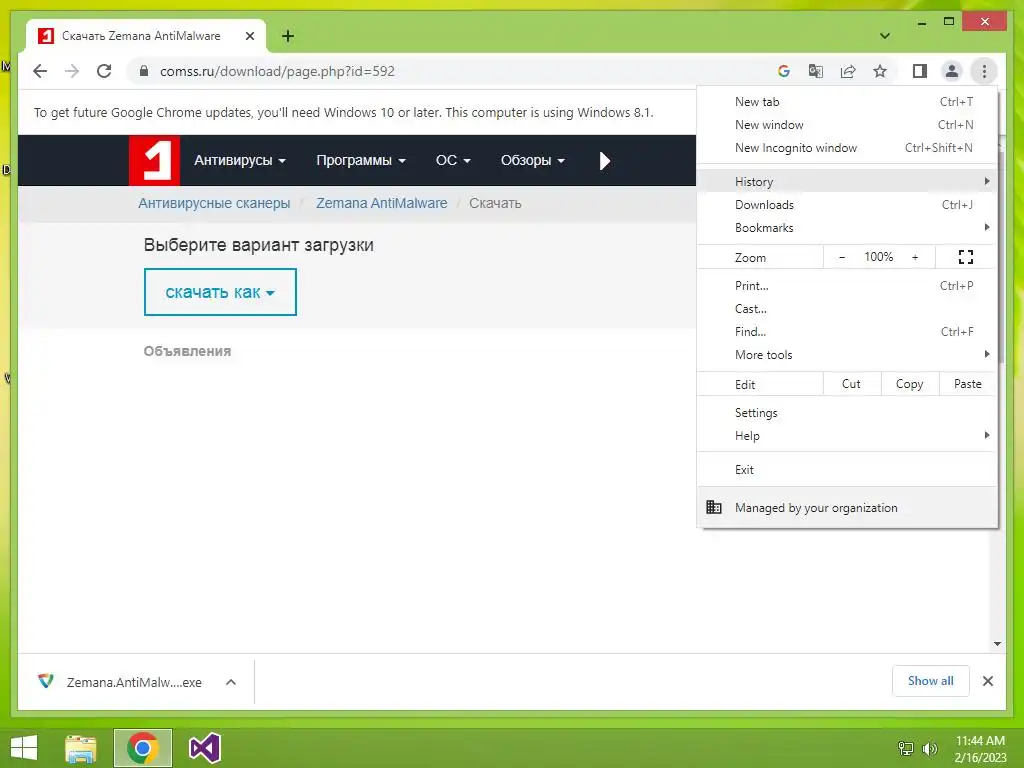Select New tab from the menu
The image size is (1024, 768).
[847, 102]
